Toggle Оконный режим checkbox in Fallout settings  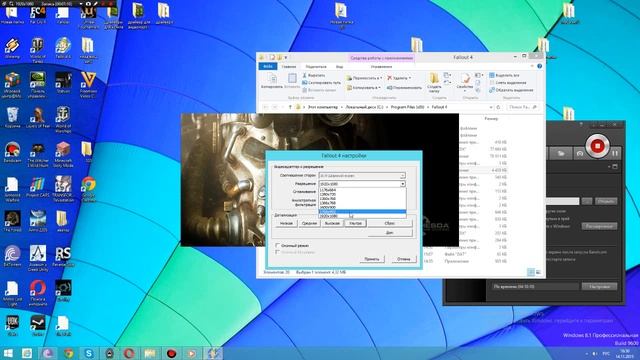[x=278, y=246]
